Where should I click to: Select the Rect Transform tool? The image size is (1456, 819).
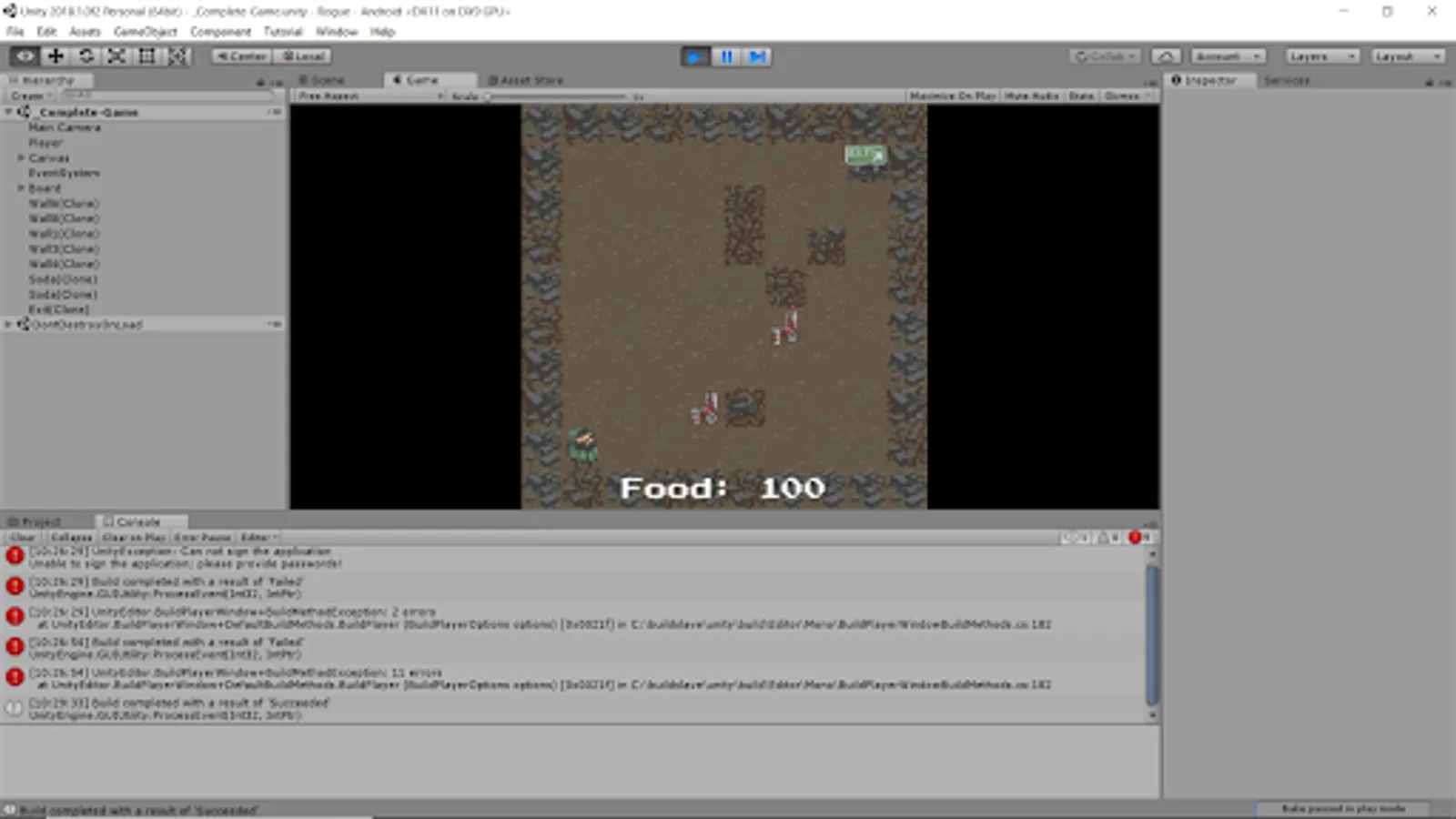click(147, 56)
